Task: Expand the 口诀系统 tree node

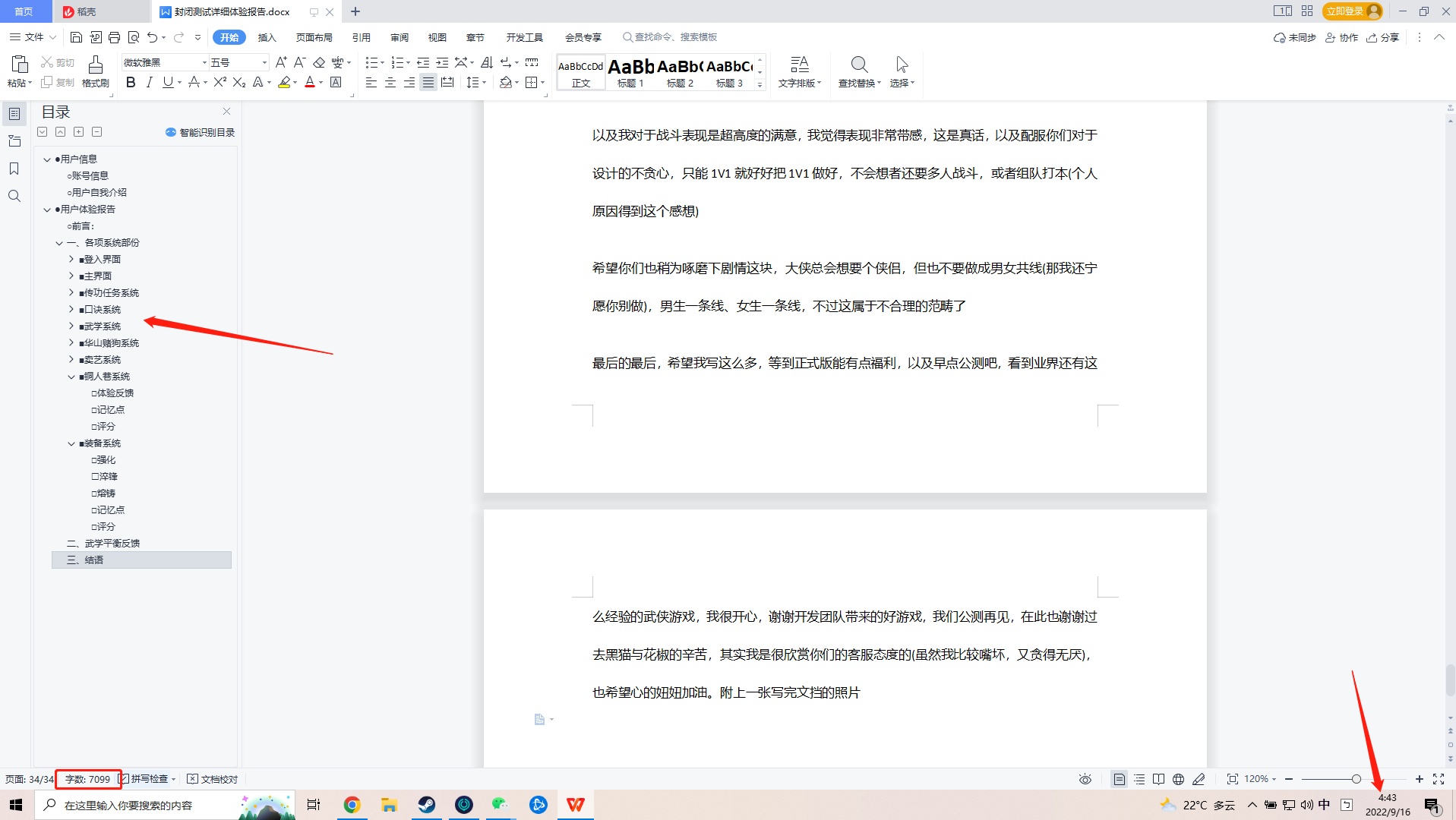Action: (x=71, y=309)
